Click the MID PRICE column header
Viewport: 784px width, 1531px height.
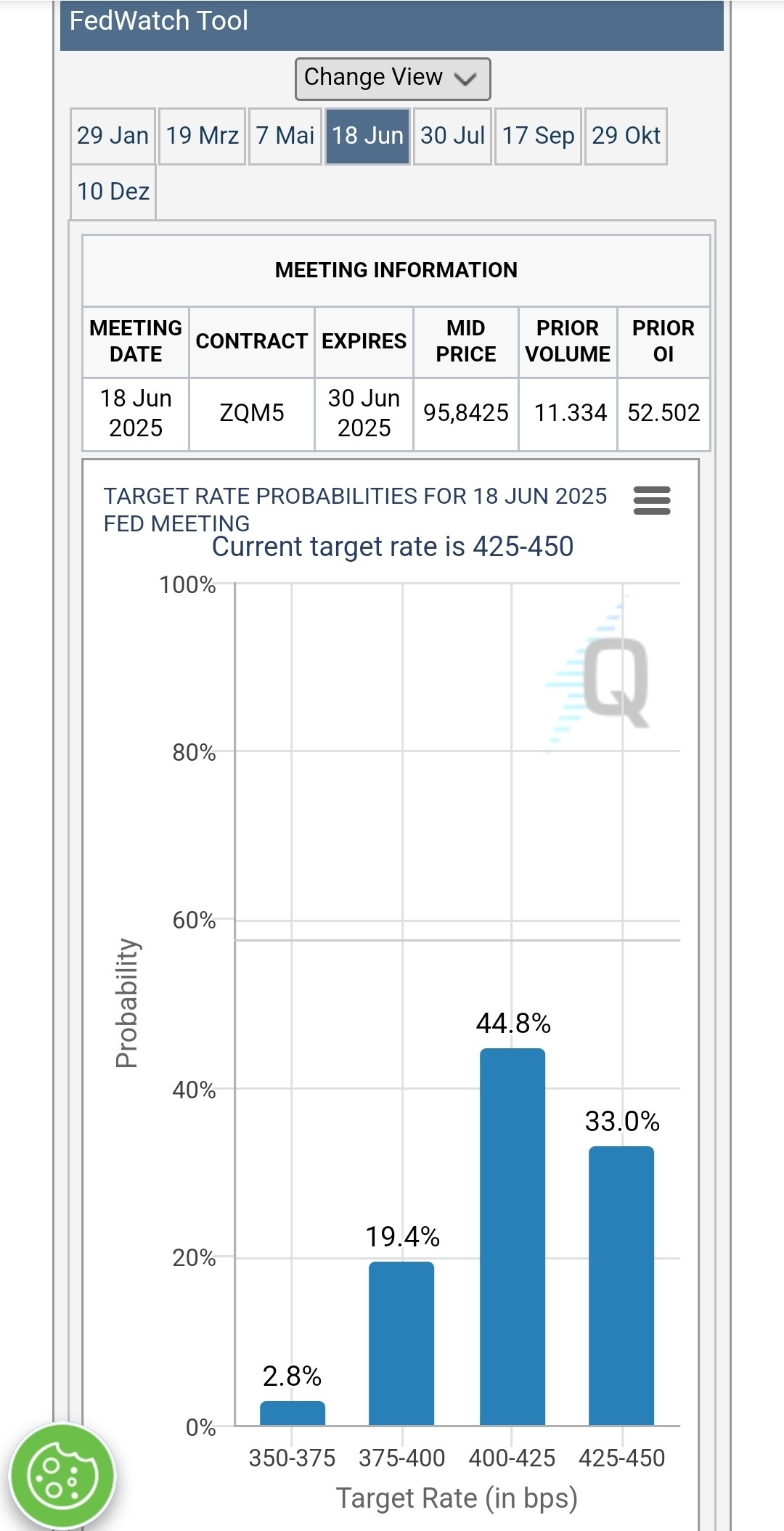click(465, 341)
